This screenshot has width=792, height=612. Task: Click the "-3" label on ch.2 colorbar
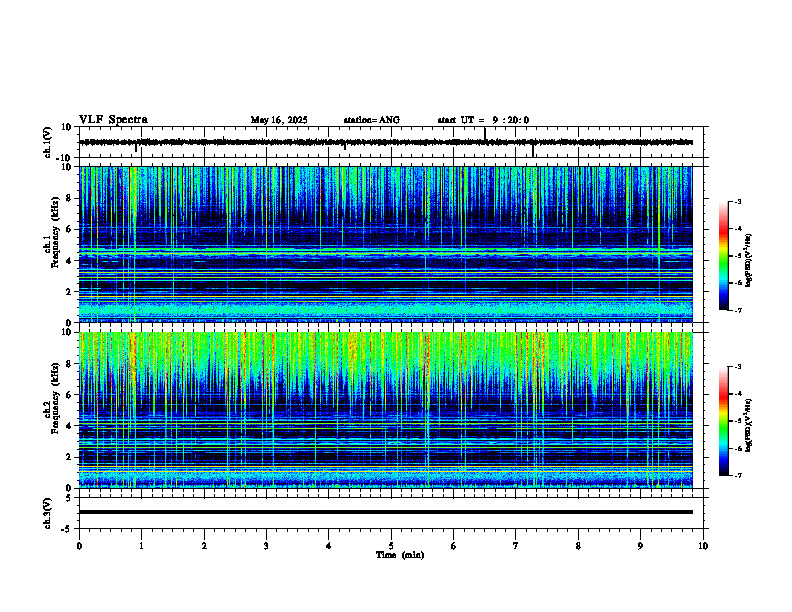(x=737, y=367)
